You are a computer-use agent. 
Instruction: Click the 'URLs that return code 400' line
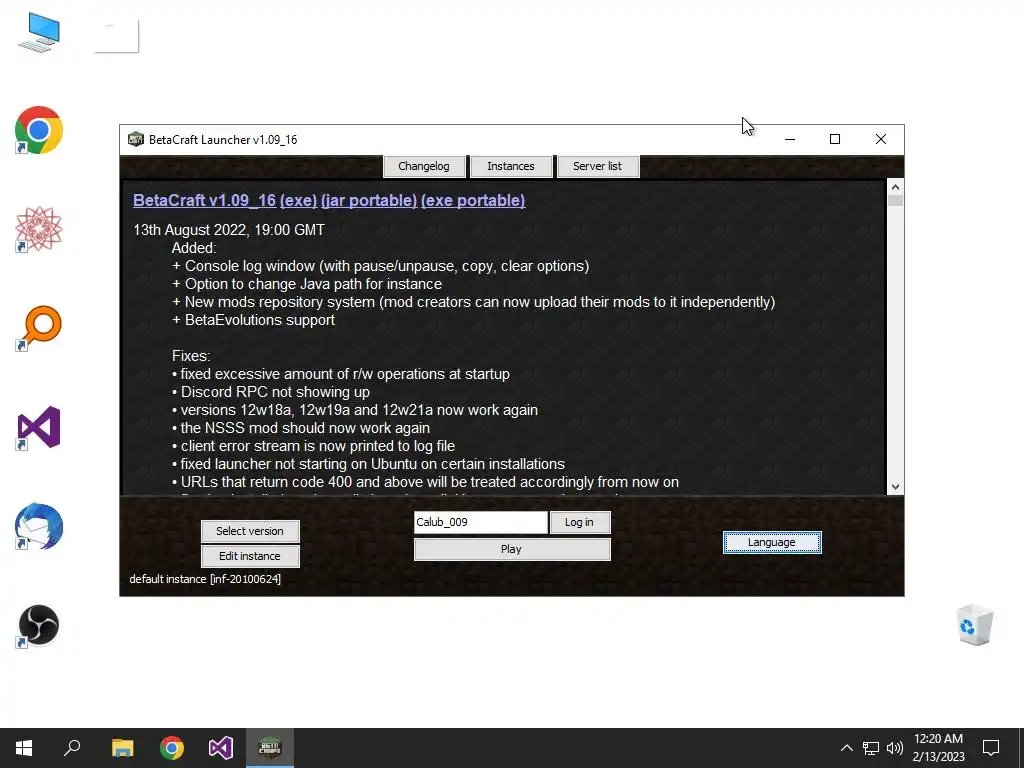[426, 482]
